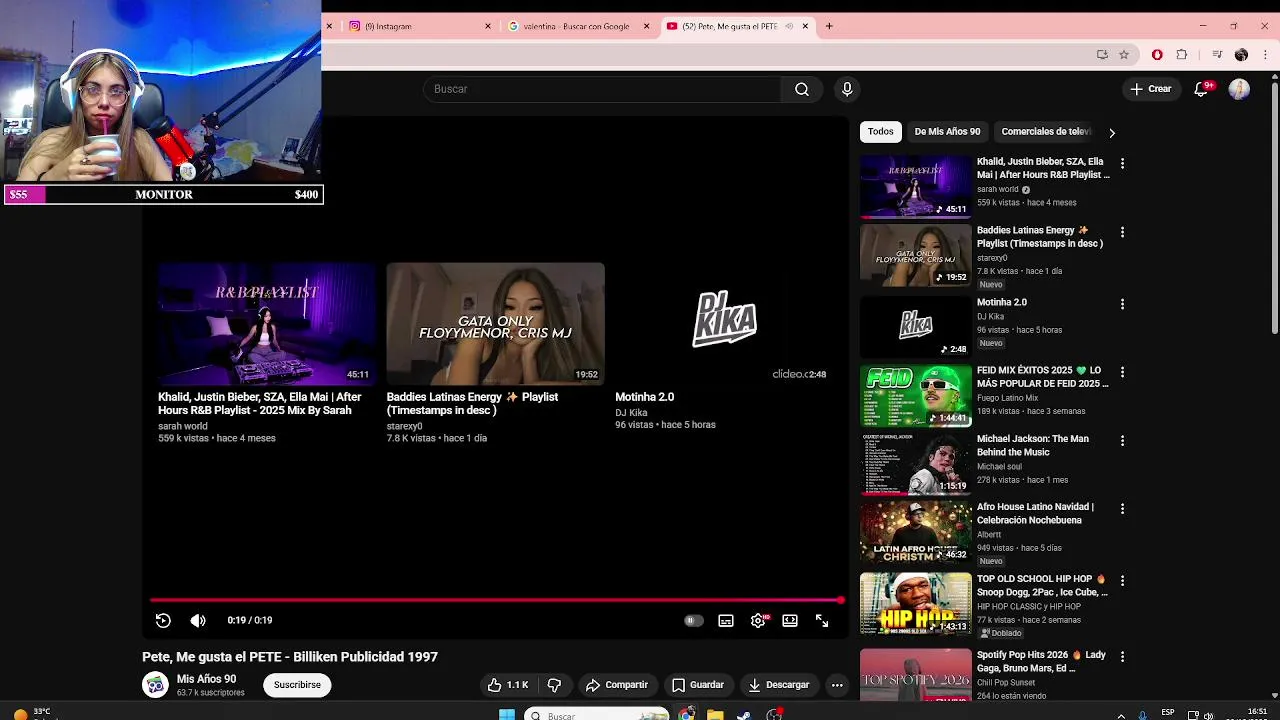This screenshot has height=720, width=1280.
Task: Open options menu for the Motinha 2.0 sidebar video
Action: tap(1122, 304)
